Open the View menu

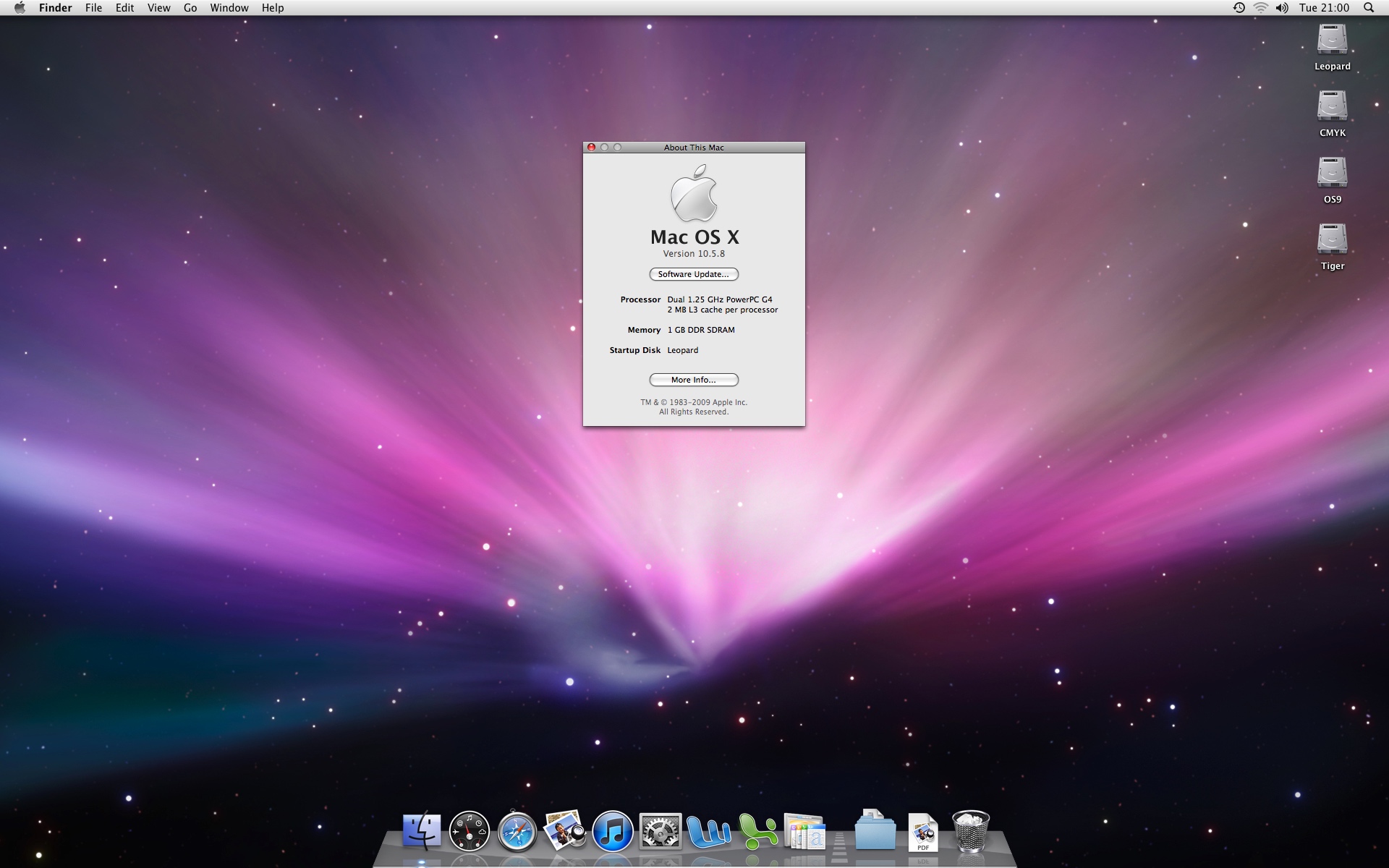158,8
